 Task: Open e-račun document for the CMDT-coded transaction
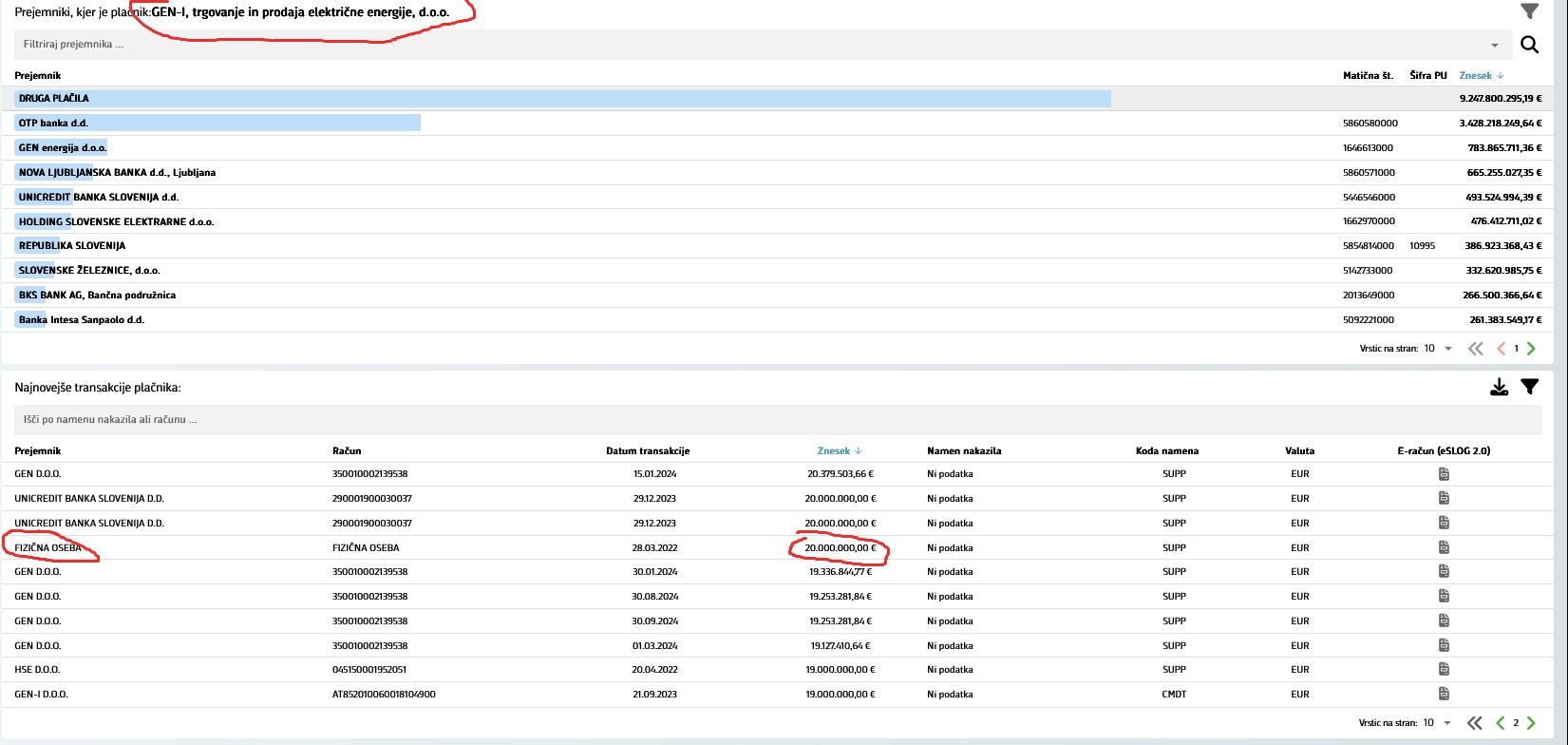[x=1444, y=694]
